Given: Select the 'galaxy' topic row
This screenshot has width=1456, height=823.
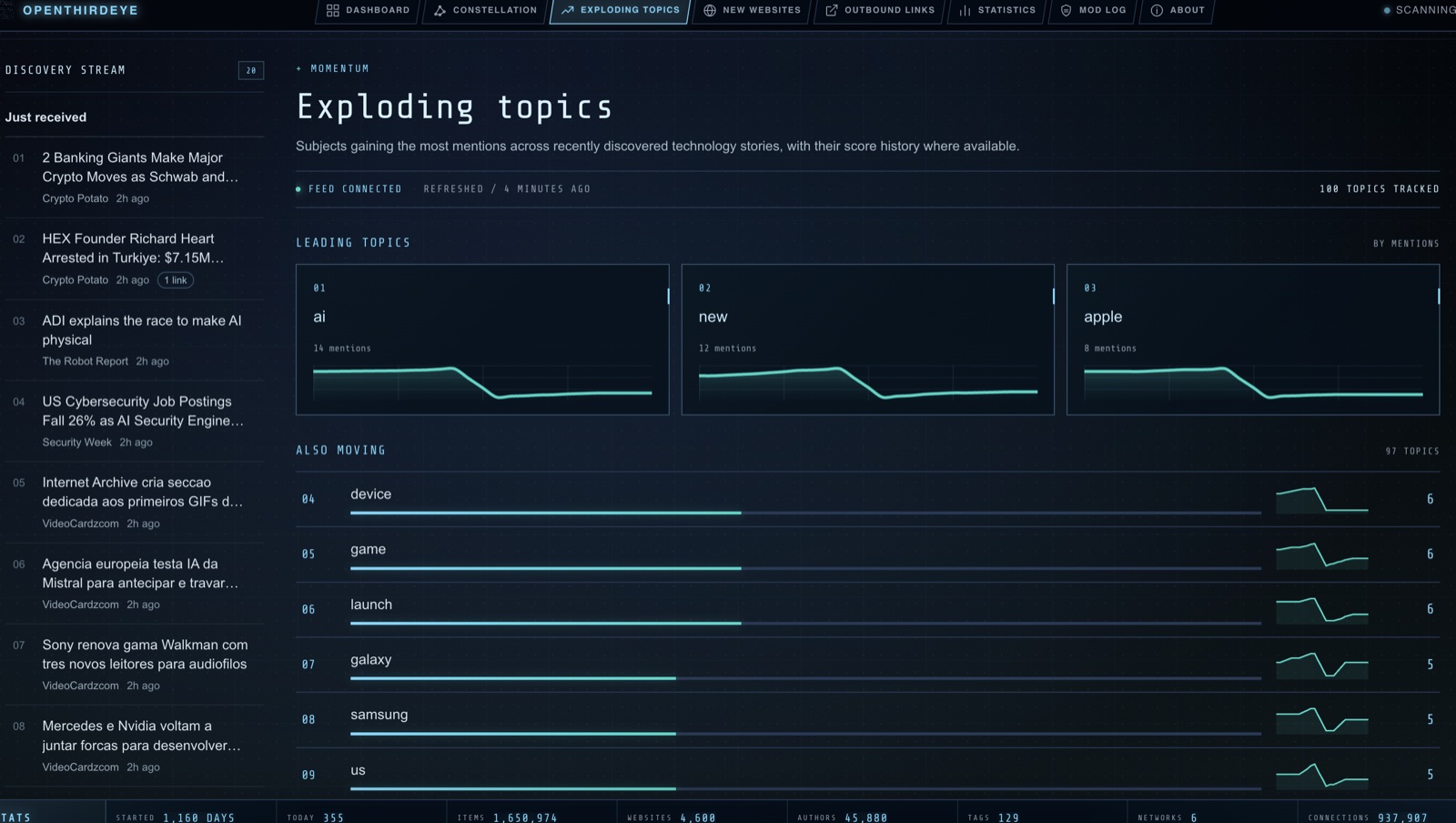Looking at the screenshot, I should [x=867, y=665].
